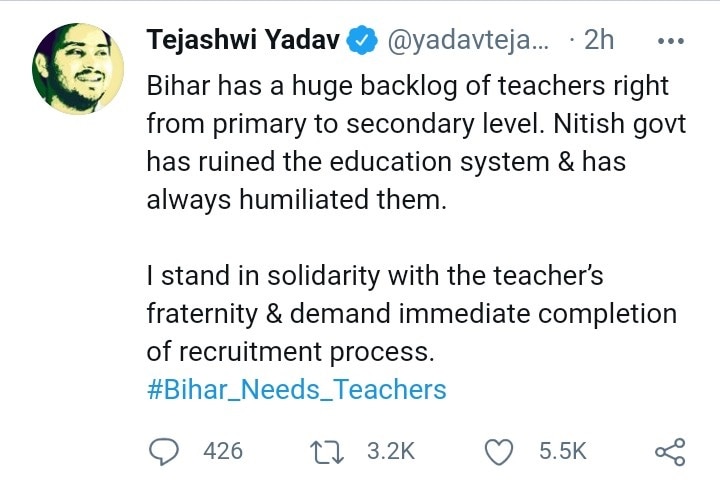
Task: Retweet using the arrows loop icon
Action: point(327,451)
